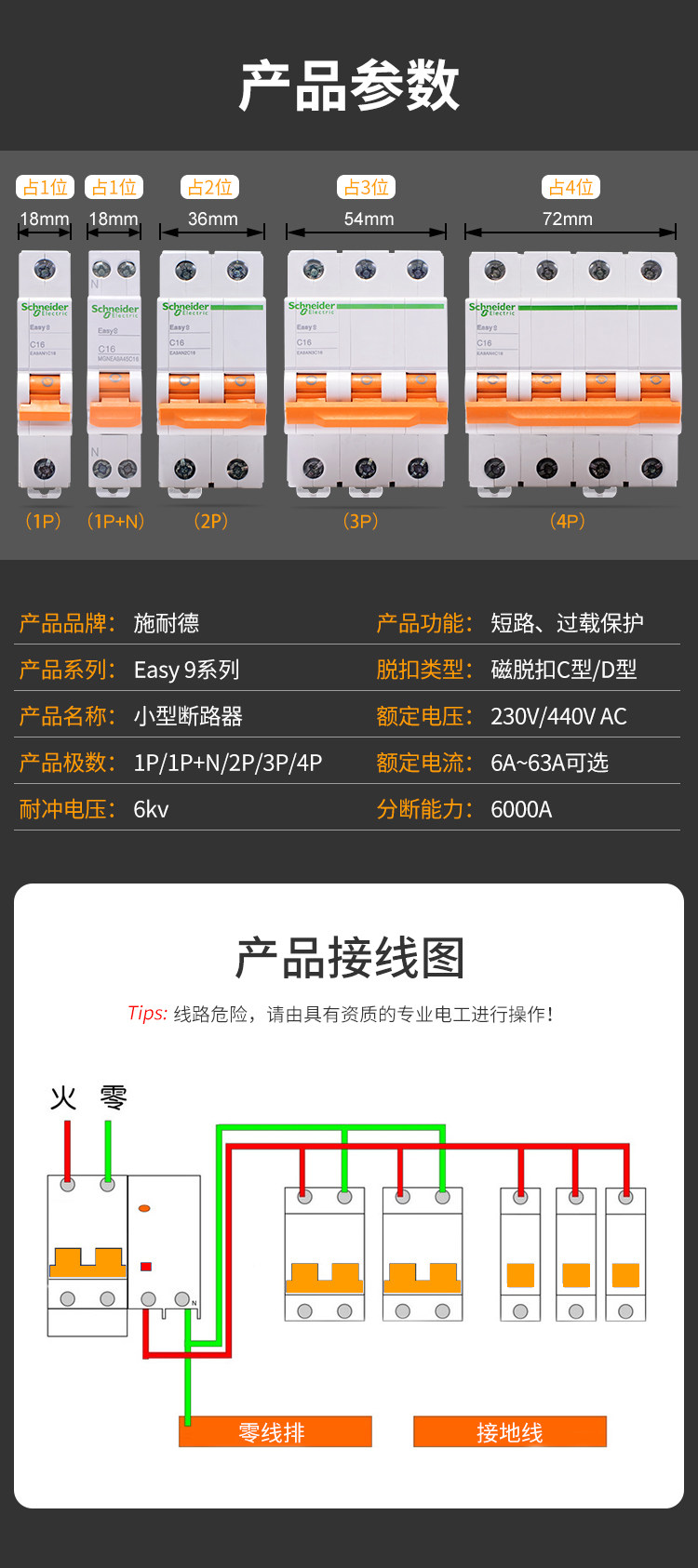Click the 72mm width dimension label
Screen dimensions: 698x1568
568,219
